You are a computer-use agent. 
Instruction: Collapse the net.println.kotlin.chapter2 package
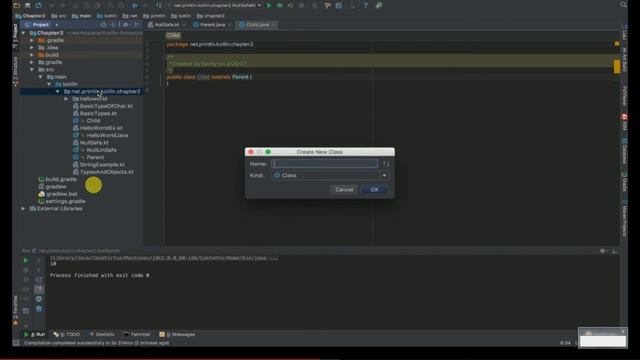(58, 91)
